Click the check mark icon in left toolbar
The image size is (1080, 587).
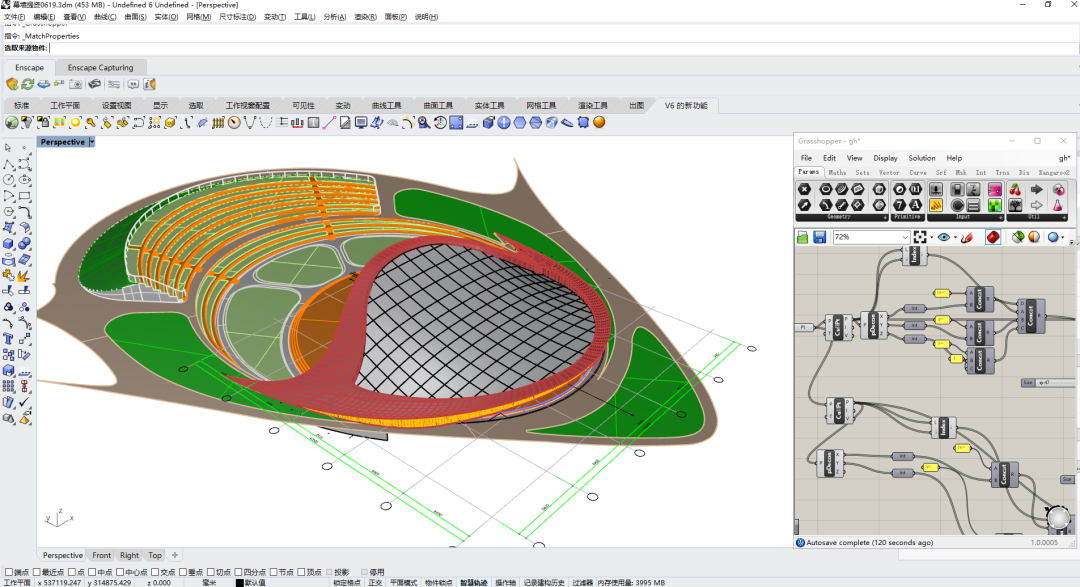pos(24,402)
